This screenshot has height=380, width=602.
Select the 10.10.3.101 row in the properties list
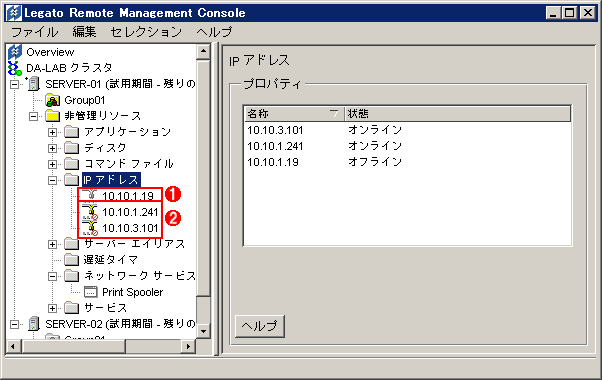(x=408, y=130)
